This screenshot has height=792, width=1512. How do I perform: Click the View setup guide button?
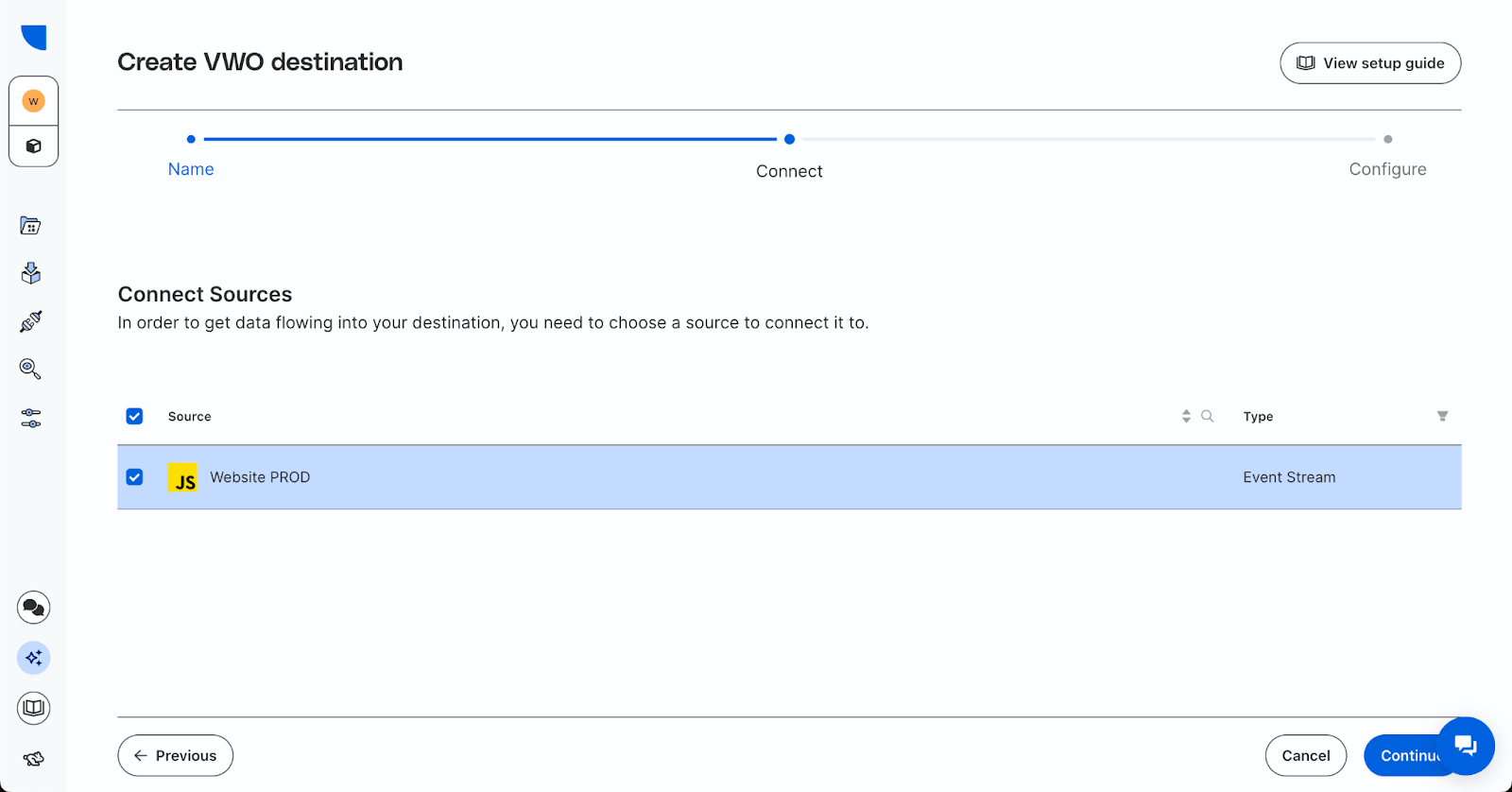1370,63
